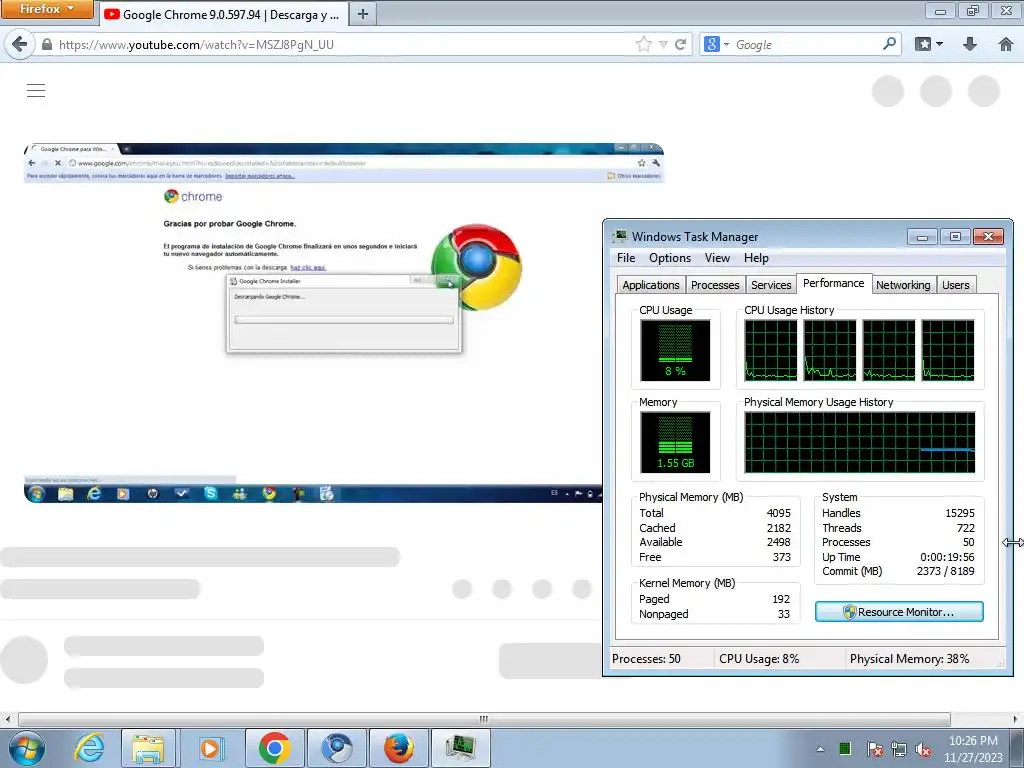1024x768 pixels.
Task: Click muted volume tray icon
Action: tap(923, 749)
